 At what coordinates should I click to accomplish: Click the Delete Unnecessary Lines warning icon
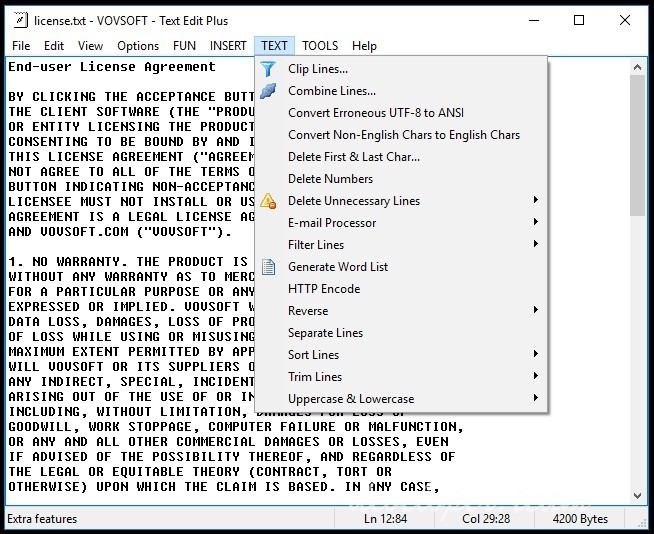point(268,201)
